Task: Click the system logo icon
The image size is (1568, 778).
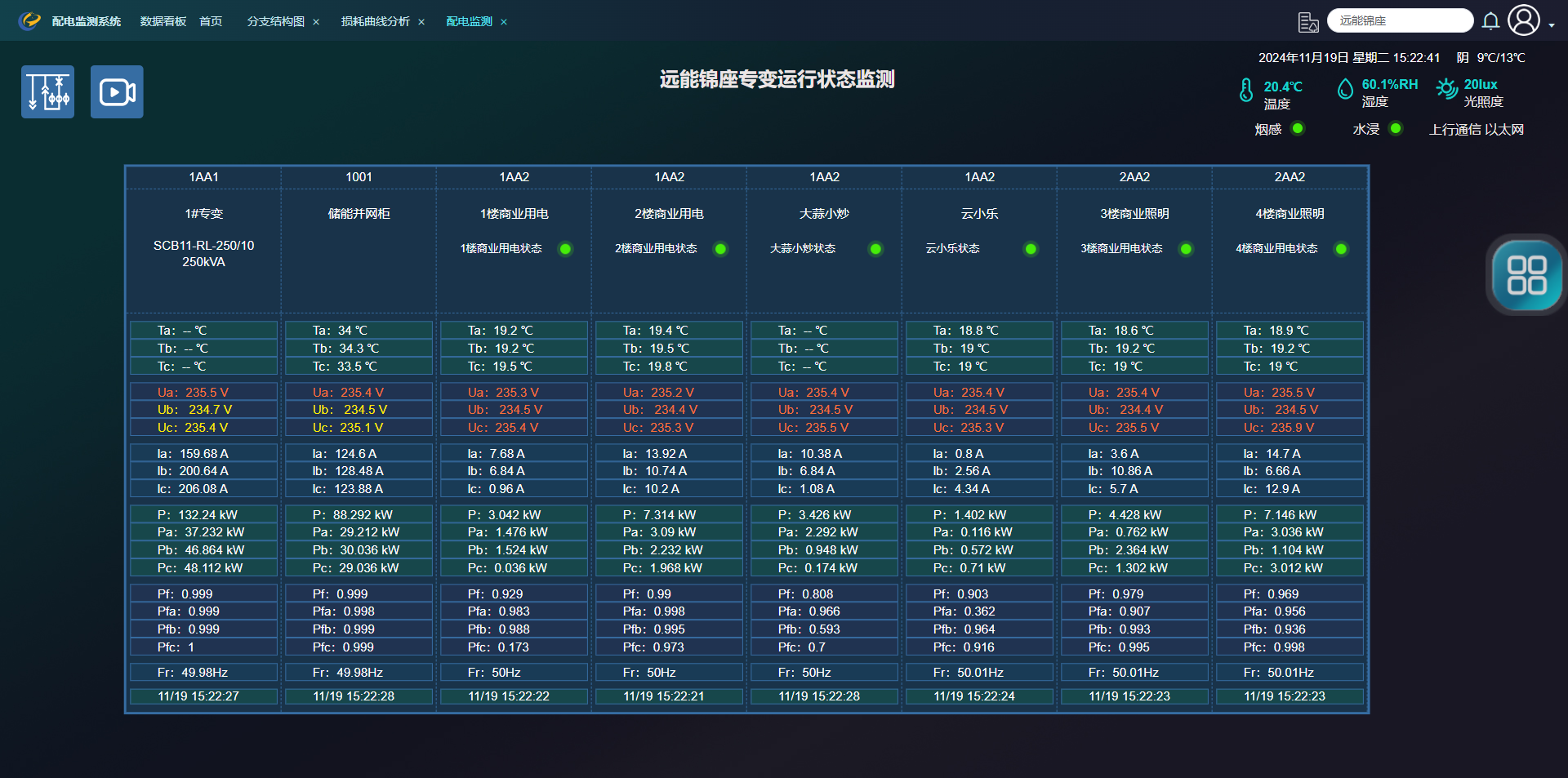Action: [30, 21]
